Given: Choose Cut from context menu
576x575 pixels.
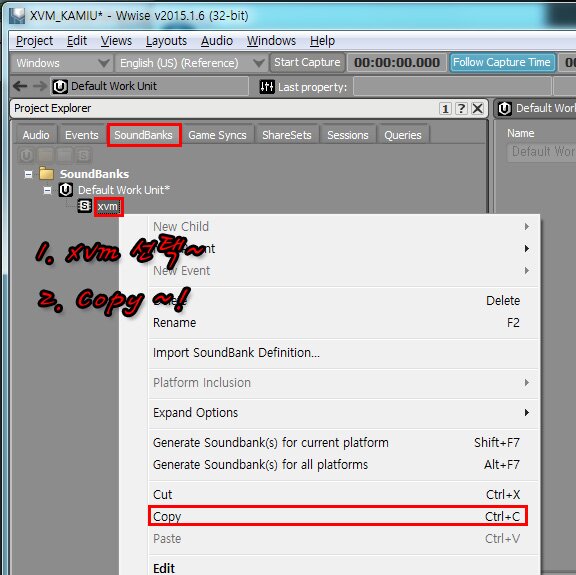Looking at the screenshot, I should pyautogui.click(x=343, y=495).
